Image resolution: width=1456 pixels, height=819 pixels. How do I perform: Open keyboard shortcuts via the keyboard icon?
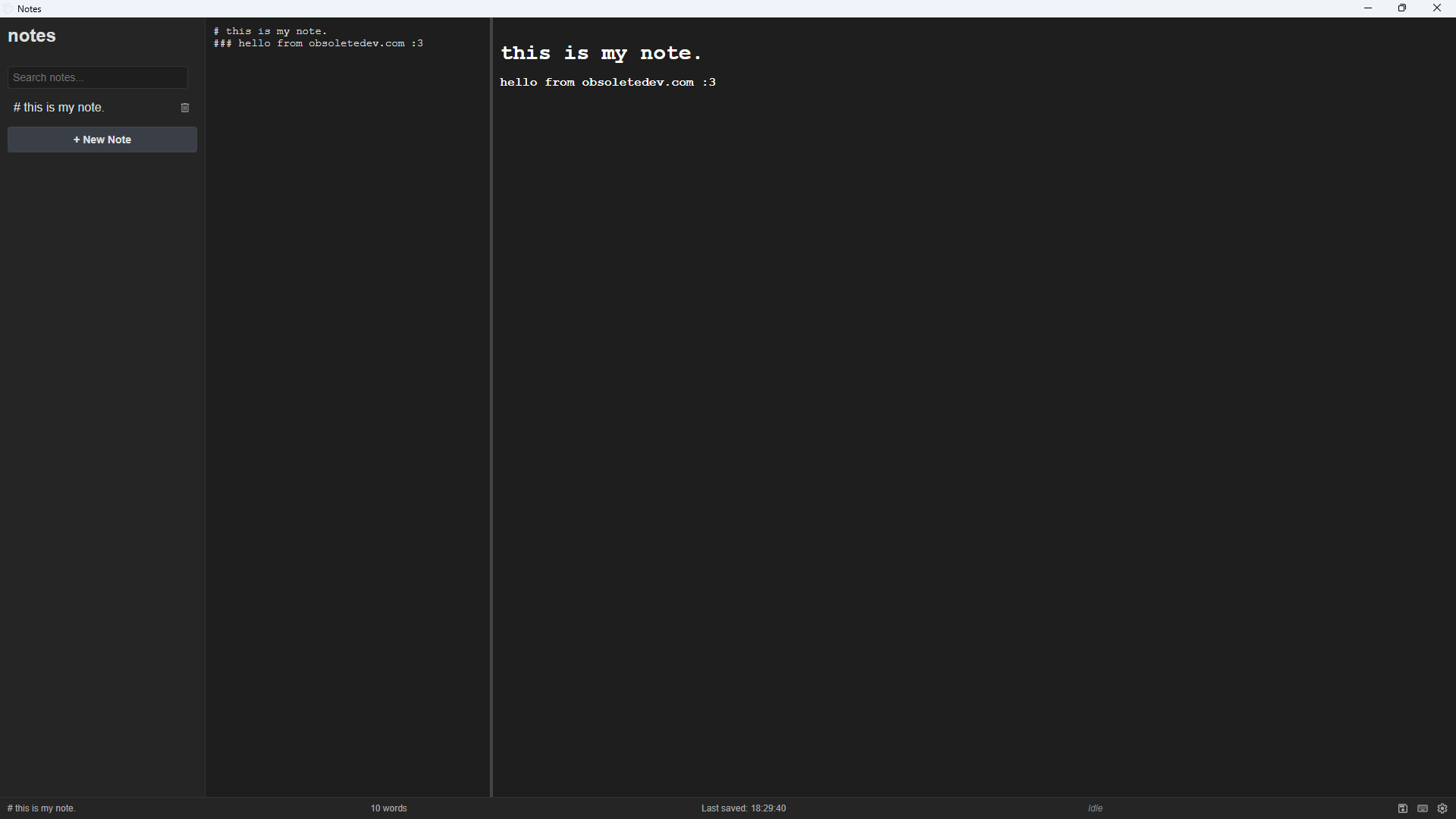(1423, 808)
